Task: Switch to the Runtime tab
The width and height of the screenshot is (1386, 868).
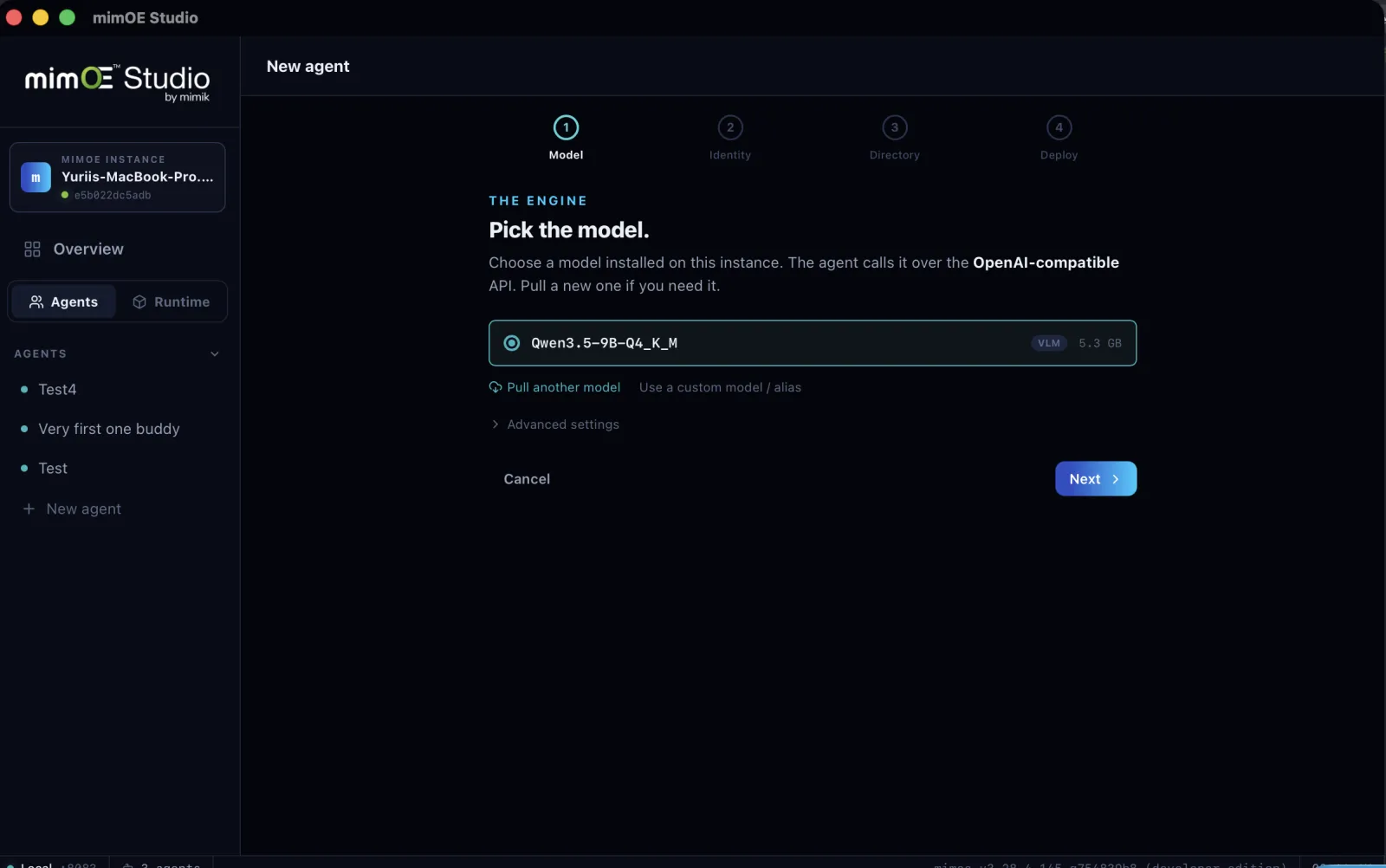Action: point(172,301)
